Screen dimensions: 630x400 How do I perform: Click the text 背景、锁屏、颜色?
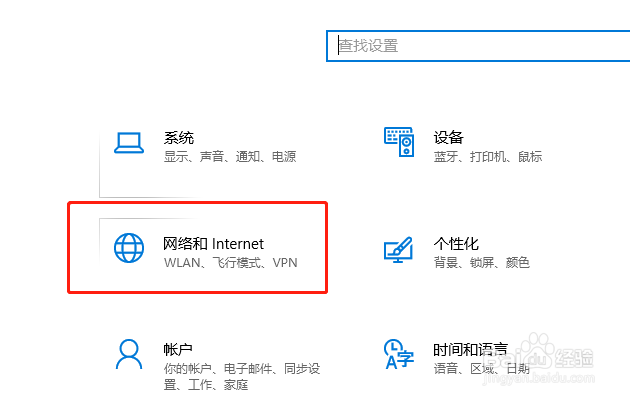tap(482, 263)
